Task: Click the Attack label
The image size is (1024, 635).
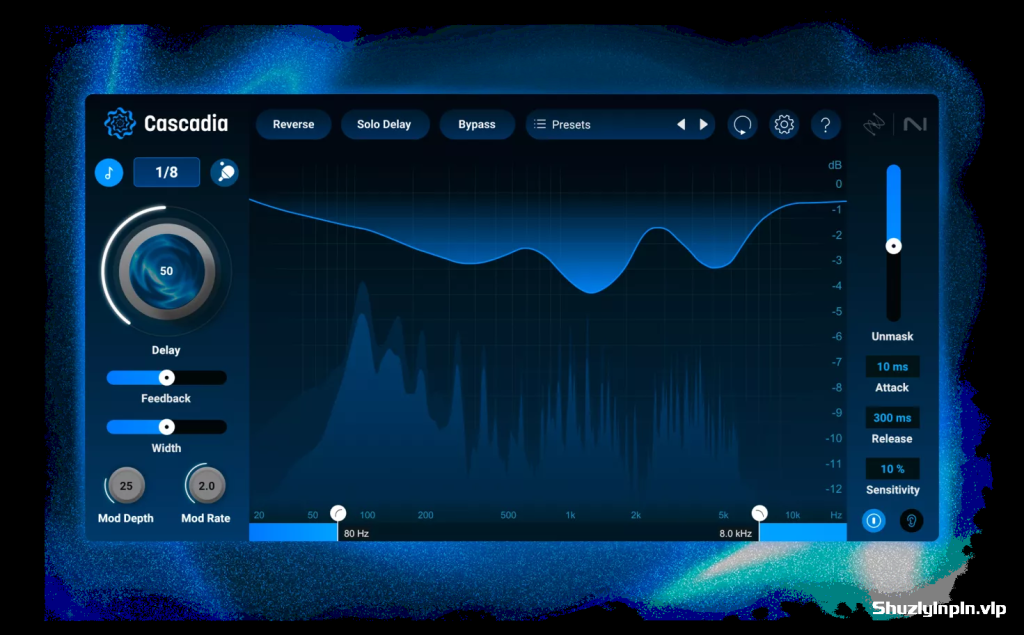Action: click(x=892, y=387)
